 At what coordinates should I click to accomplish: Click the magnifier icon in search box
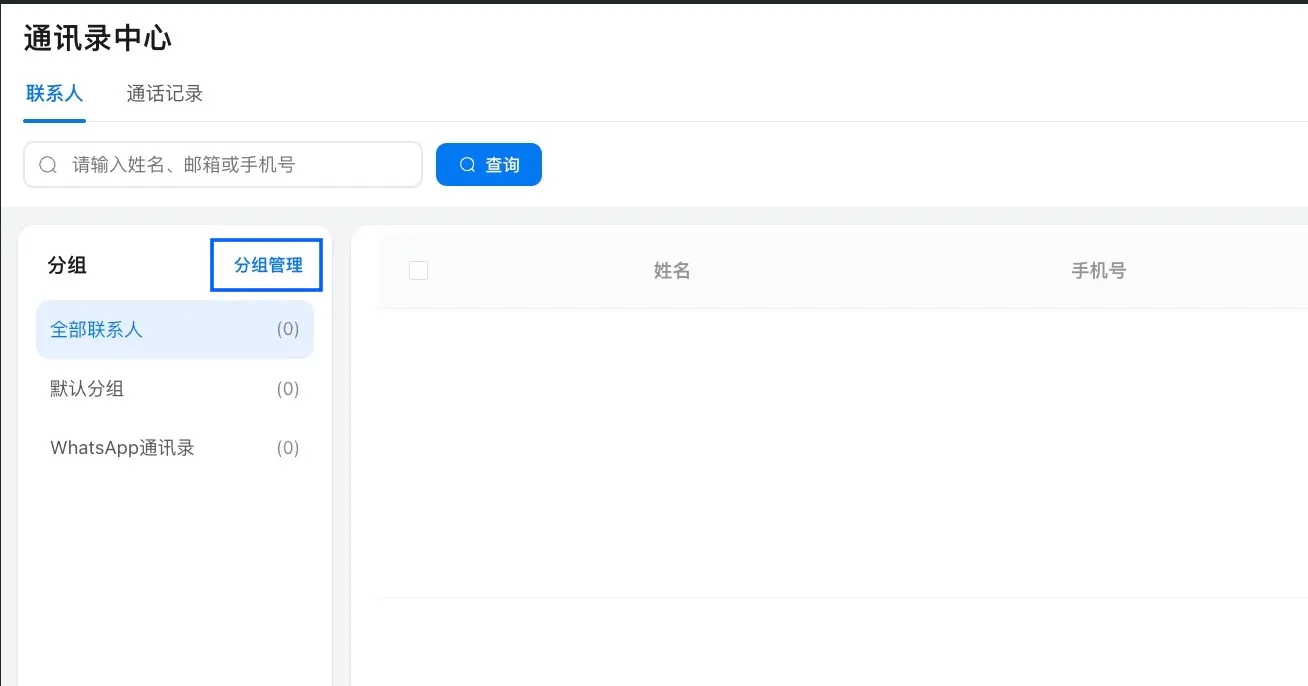(x=47, y=165)
